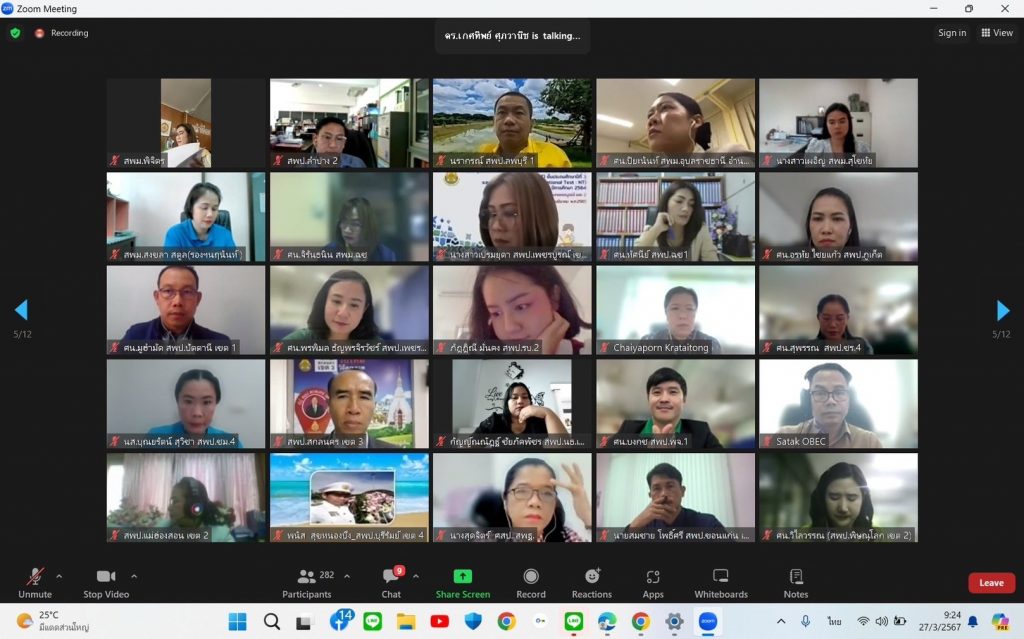
Task: Open File Explorer from taskbar
Action: coord(406,621)
